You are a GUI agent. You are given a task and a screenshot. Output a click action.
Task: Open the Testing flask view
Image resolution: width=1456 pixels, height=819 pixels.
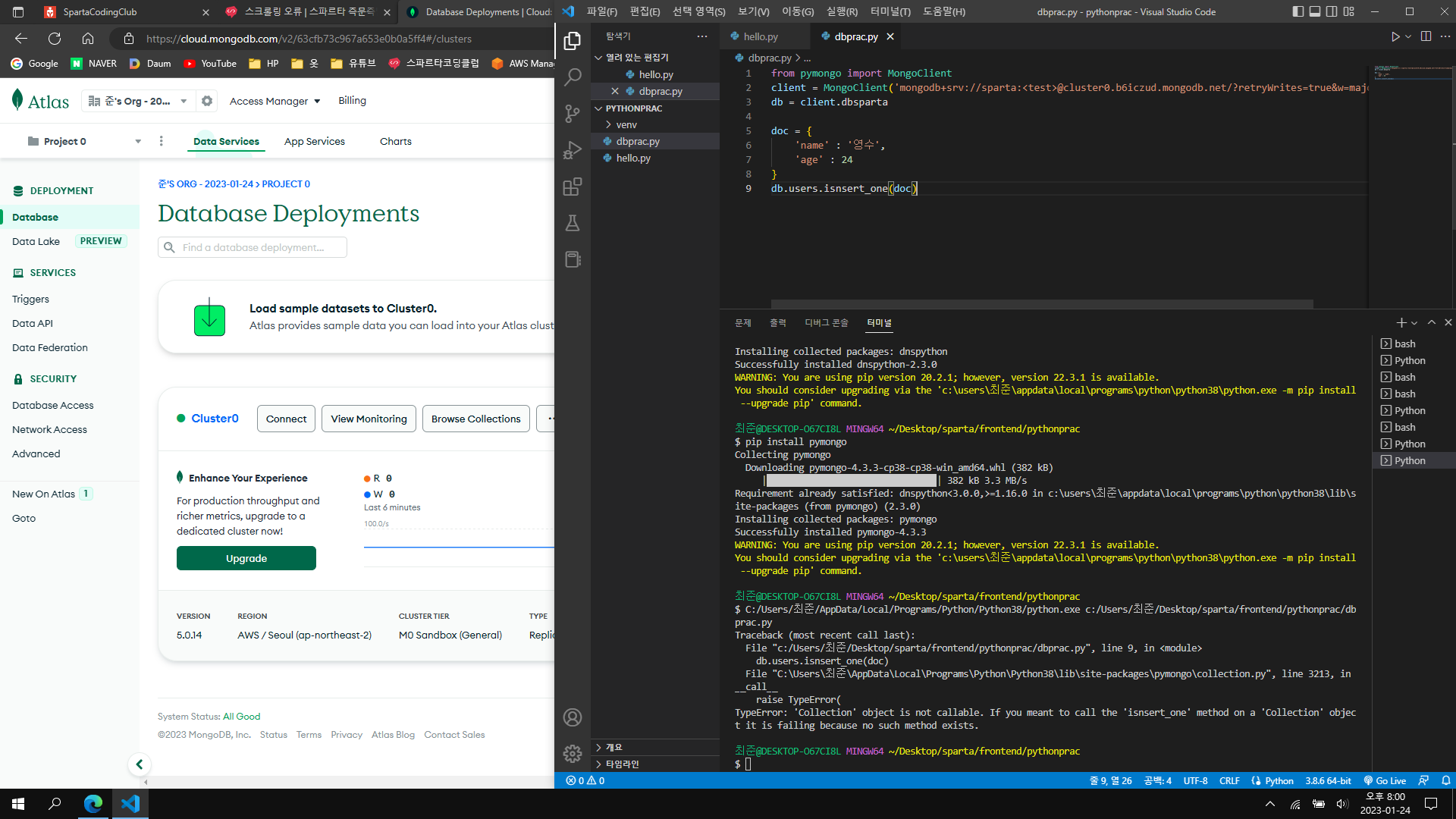[x=573, y=223]
